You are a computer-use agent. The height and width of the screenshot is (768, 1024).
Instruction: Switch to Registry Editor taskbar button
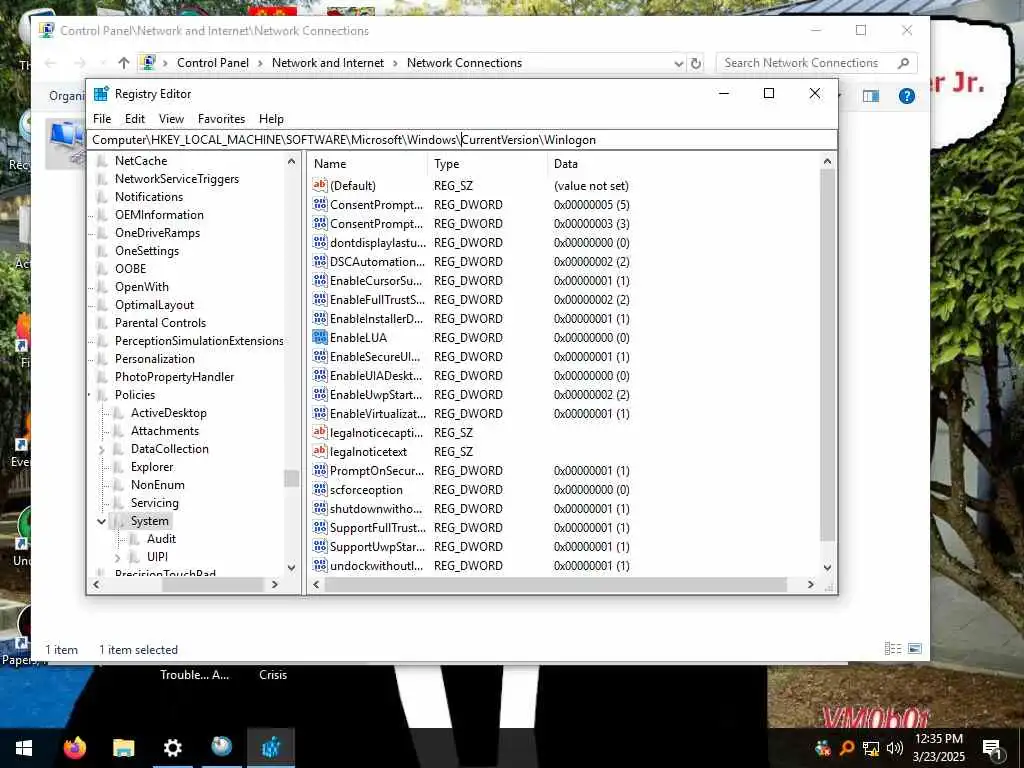(271, 748)
